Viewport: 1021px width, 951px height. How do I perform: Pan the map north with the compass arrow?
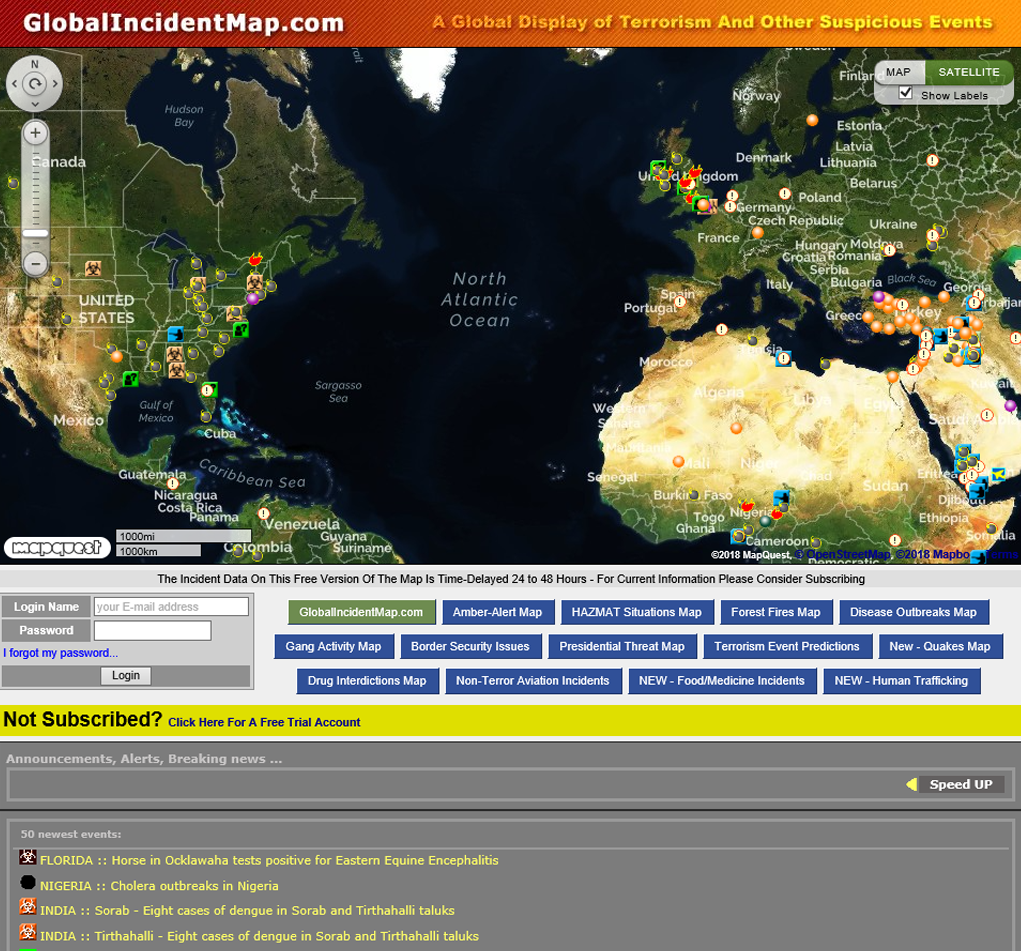coord(35,64)
